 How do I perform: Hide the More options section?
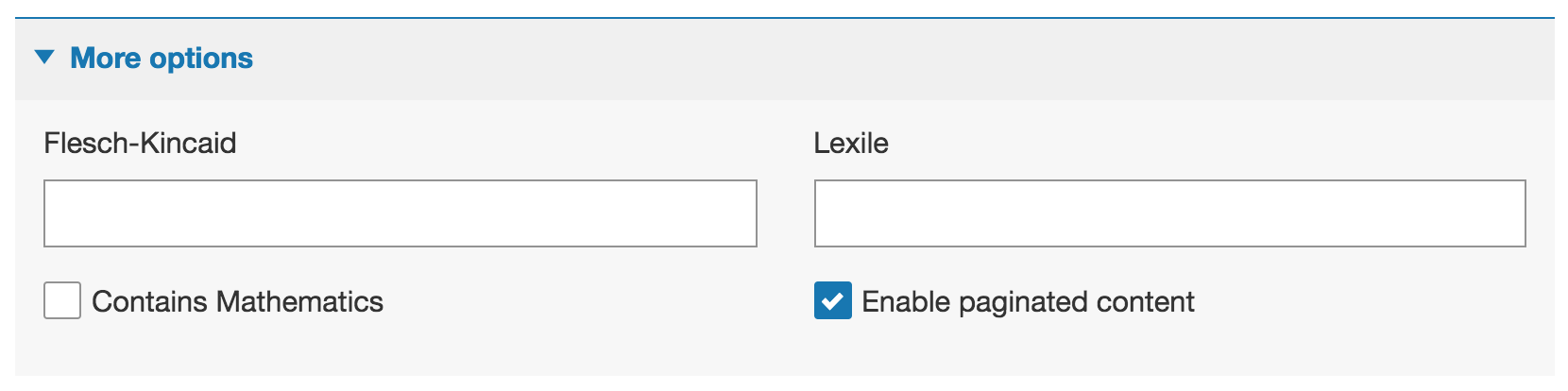[x=44, y=58]
